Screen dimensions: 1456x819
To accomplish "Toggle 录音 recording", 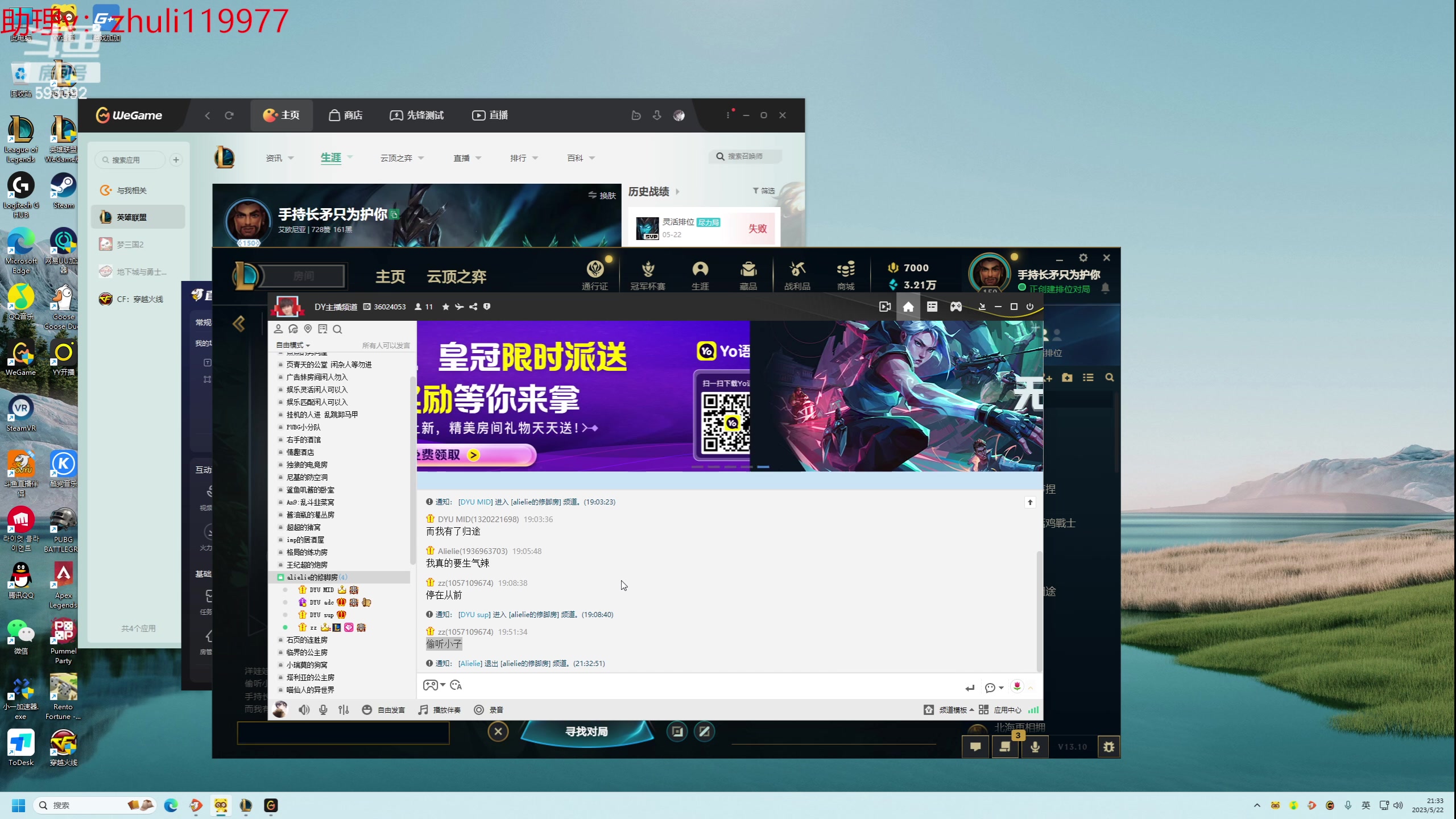I will [489, 709].
